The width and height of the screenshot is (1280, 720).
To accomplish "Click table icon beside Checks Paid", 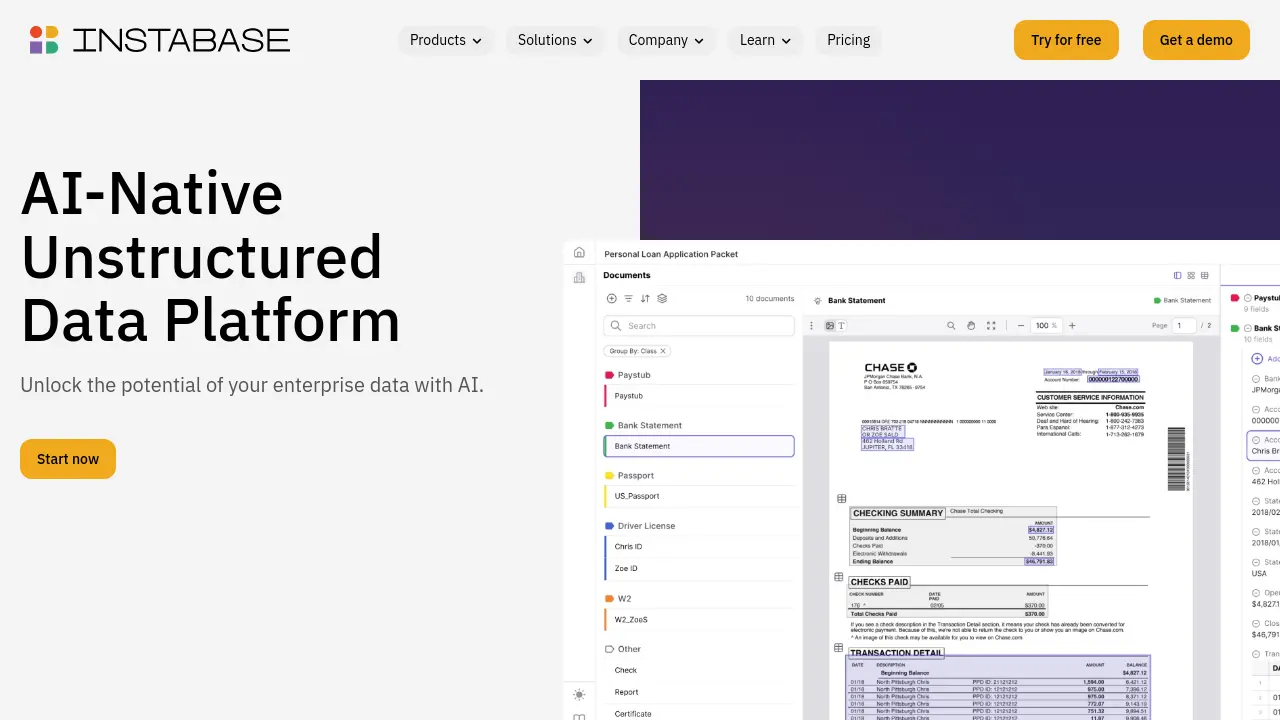I will (x=839, y=577).
